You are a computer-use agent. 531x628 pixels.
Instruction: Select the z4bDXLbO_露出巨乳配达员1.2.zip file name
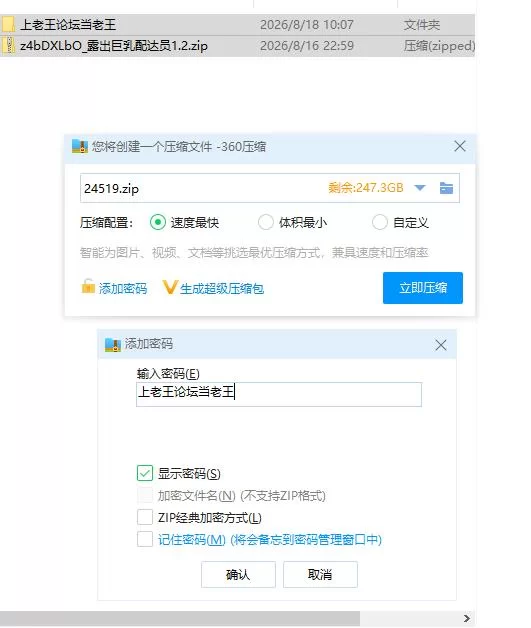pos(114,46)
